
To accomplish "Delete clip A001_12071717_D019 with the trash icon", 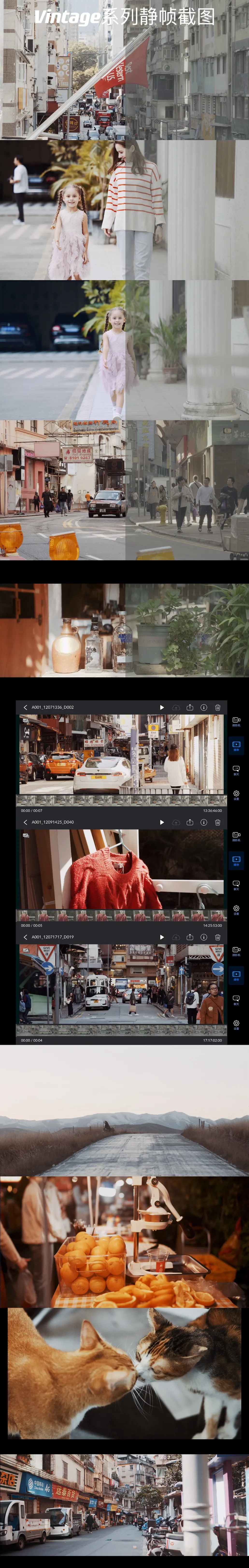I will pos(217,937).
